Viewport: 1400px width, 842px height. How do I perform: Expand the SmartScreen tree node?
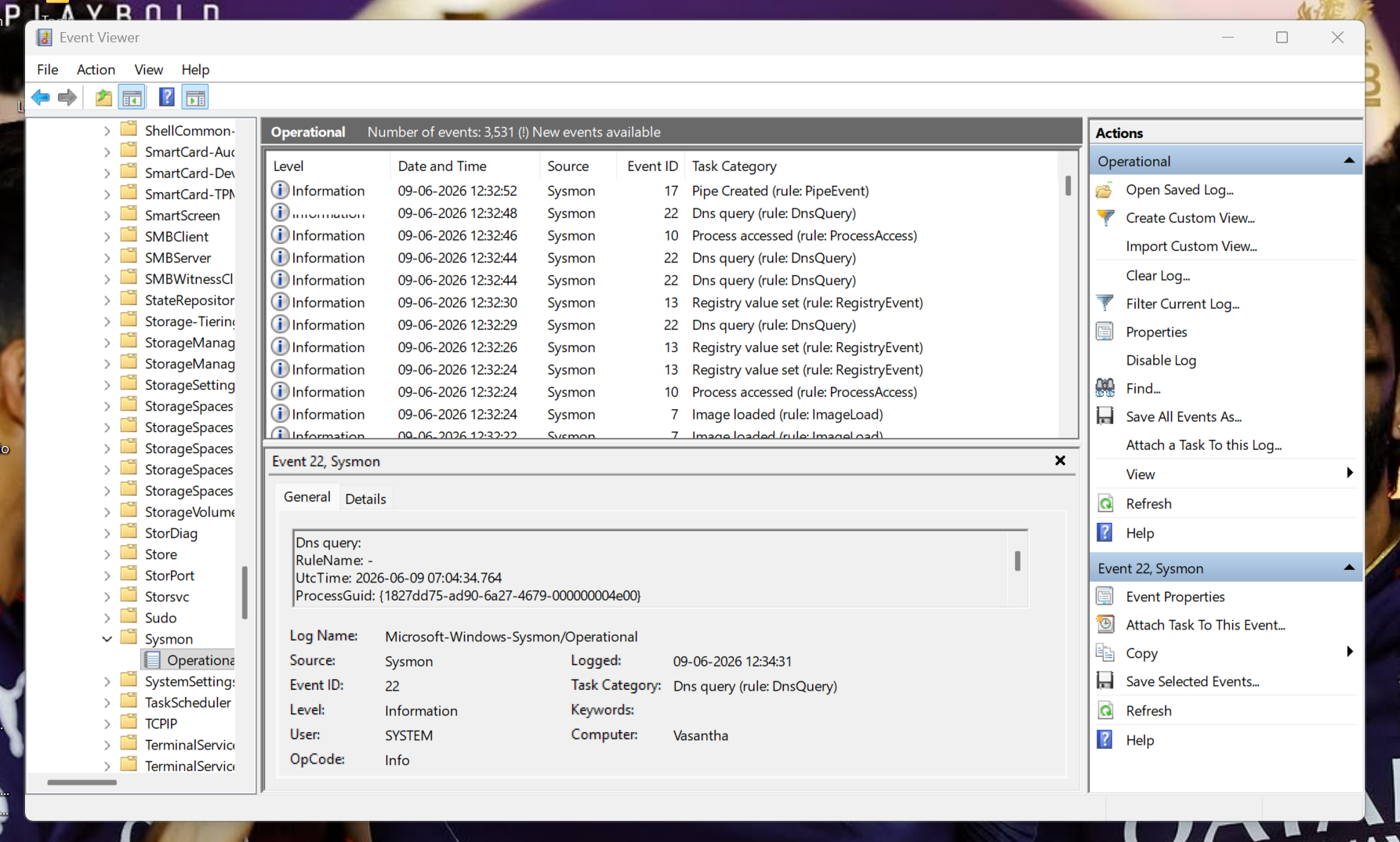(107, 216)
